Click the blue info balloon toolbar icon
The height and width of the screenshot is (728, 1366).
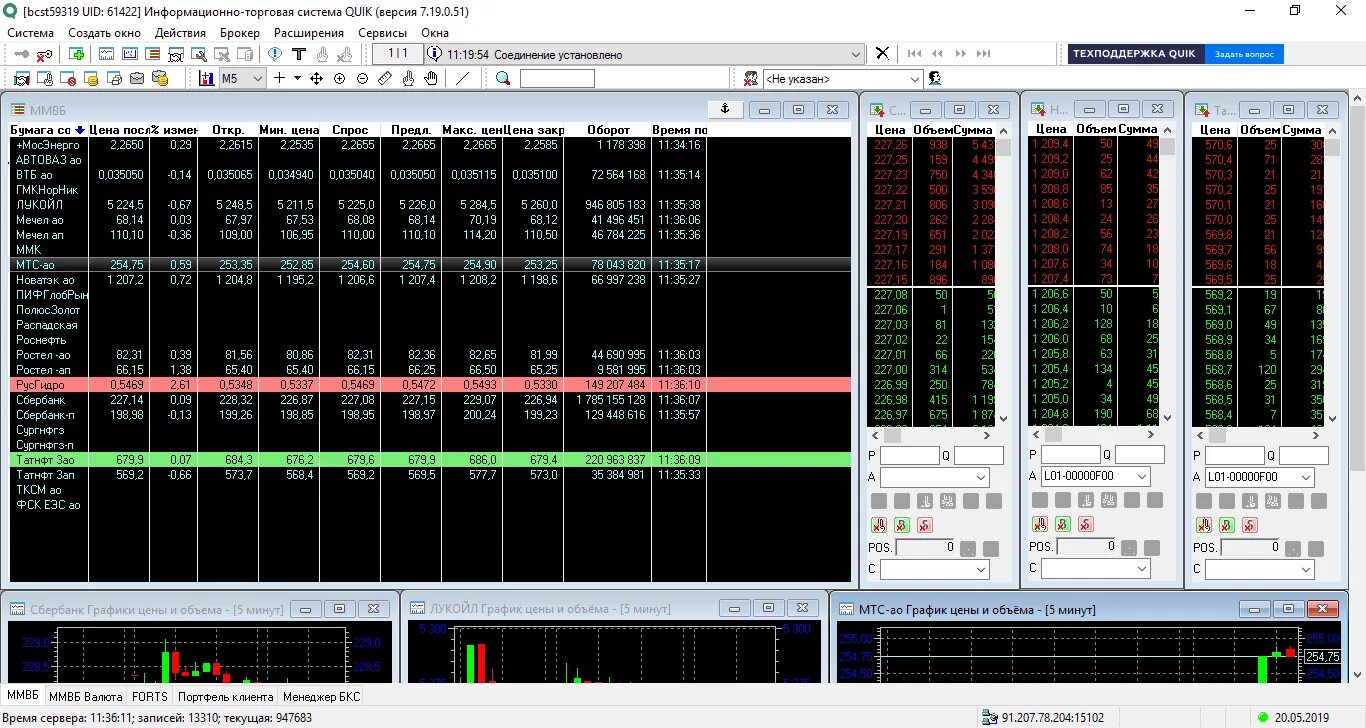coord(275,54)
